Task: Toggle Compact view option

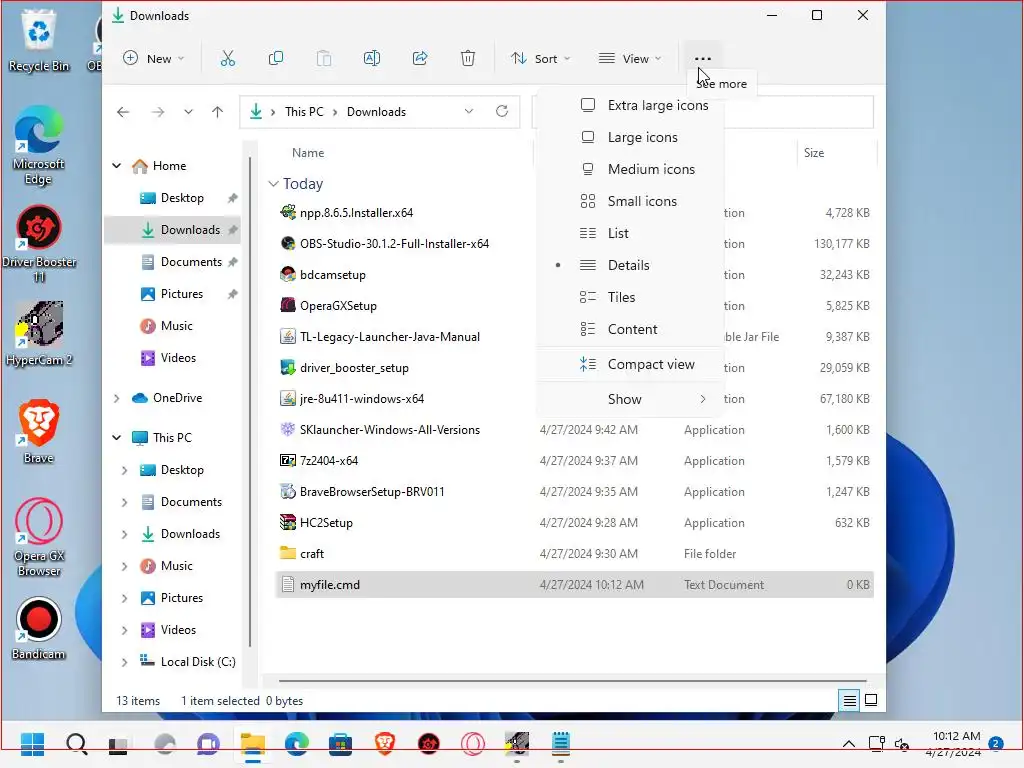Action: 630,364
